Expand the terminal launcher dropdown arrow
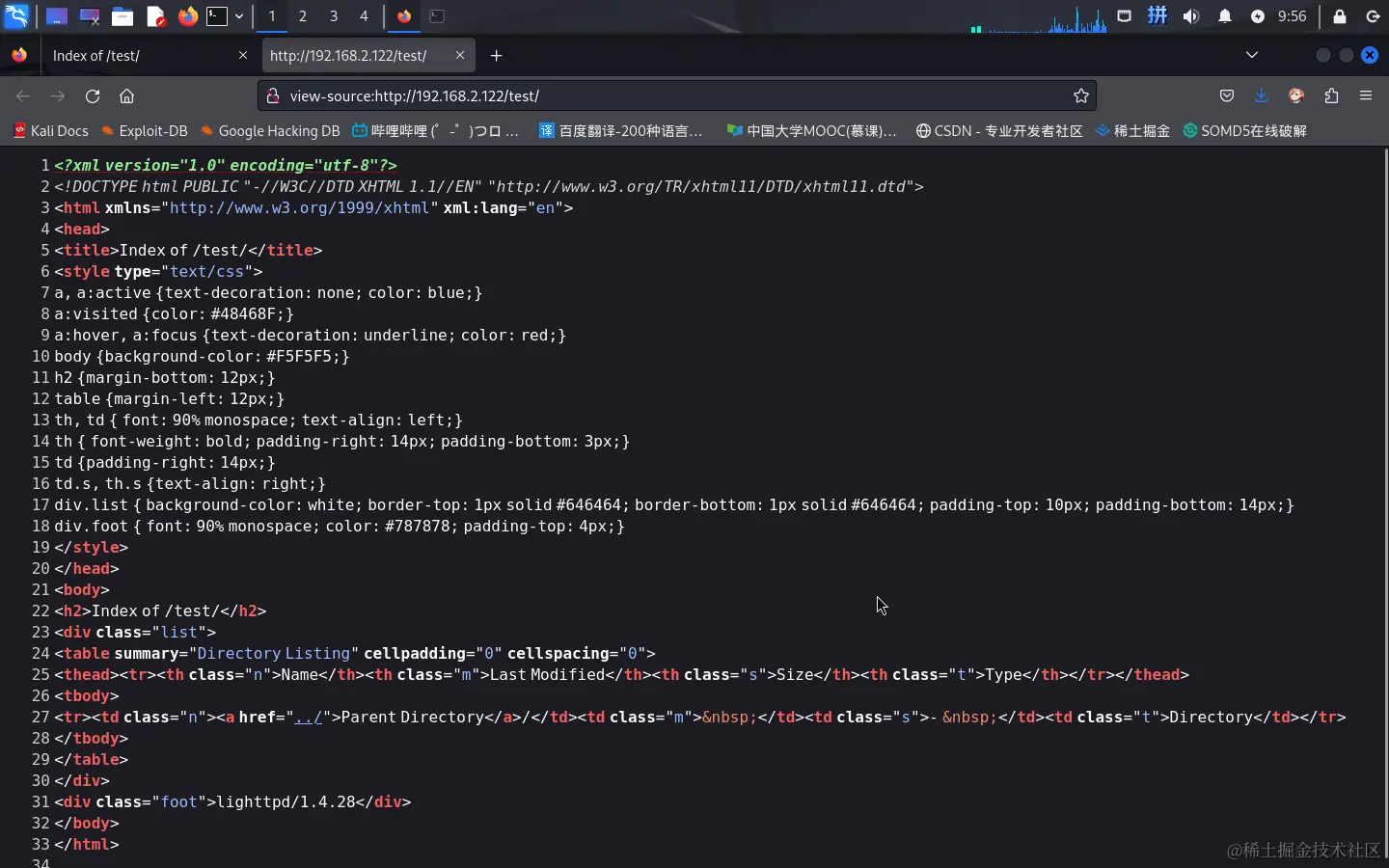The image size is (1389, 868). pyautogui.click(x=239, y=16)
